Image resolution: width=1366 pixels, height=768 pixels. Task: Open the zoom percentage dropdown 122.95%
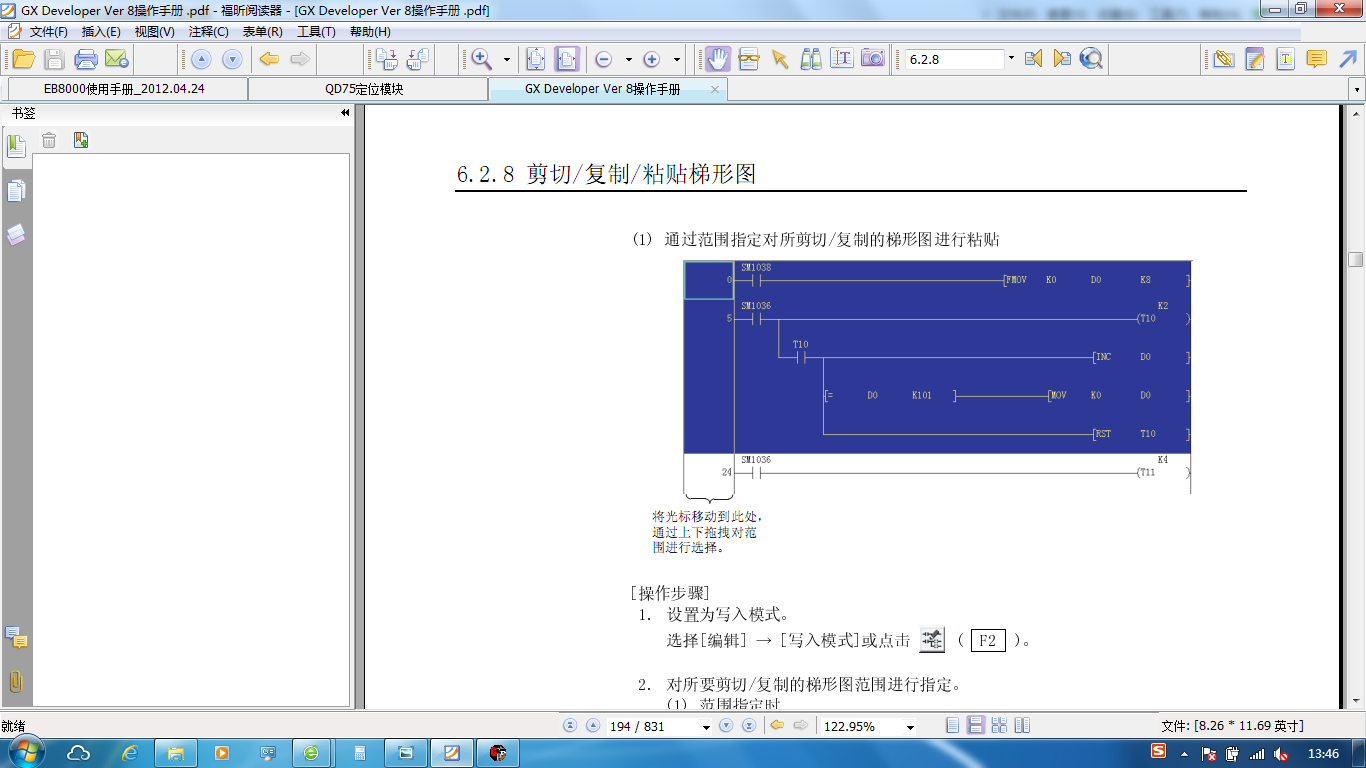click(x=910, y=727)
